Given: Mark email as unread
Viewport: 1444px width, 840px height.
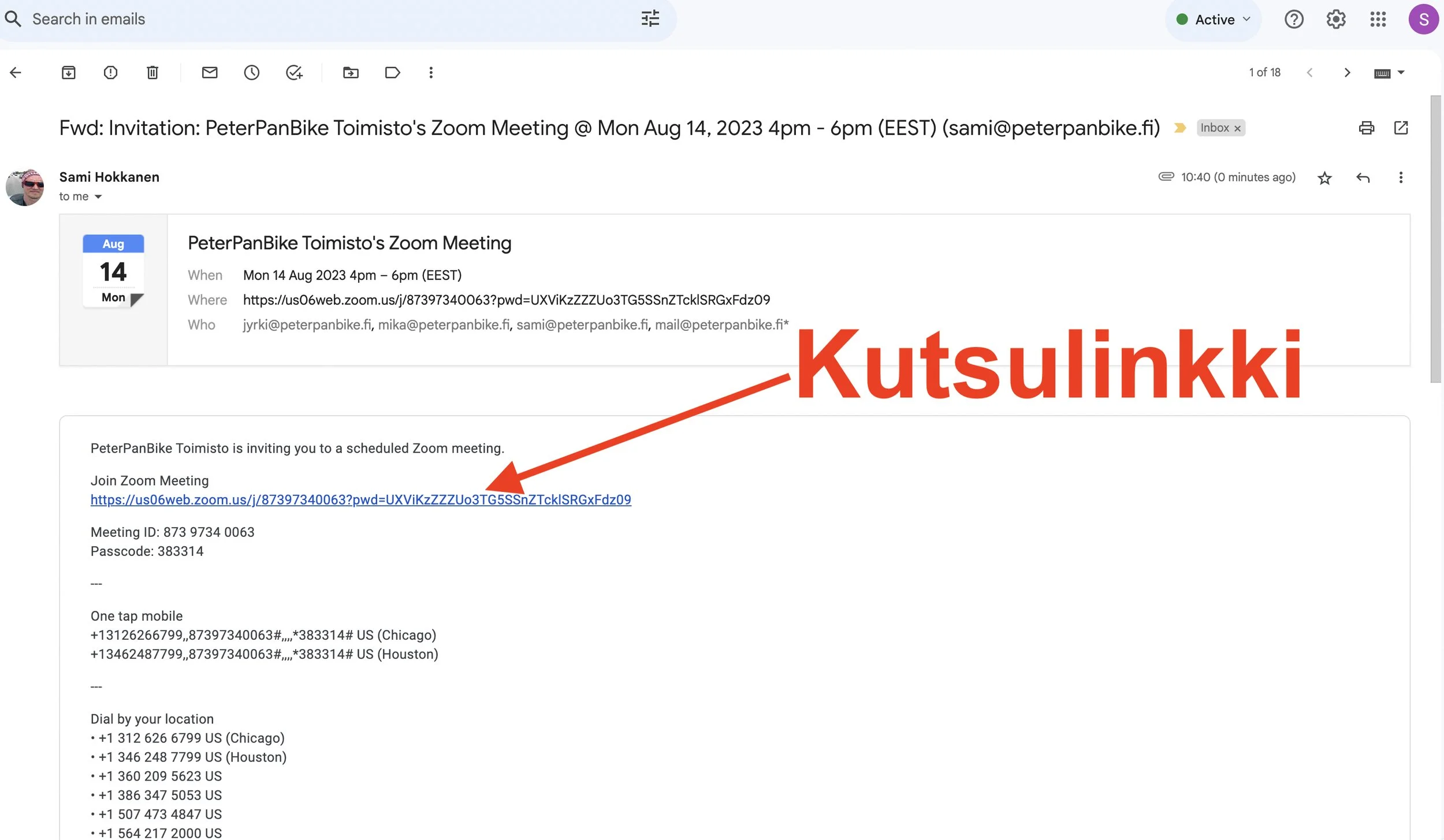Looking at the screenshot, I should tap(210, 73).
